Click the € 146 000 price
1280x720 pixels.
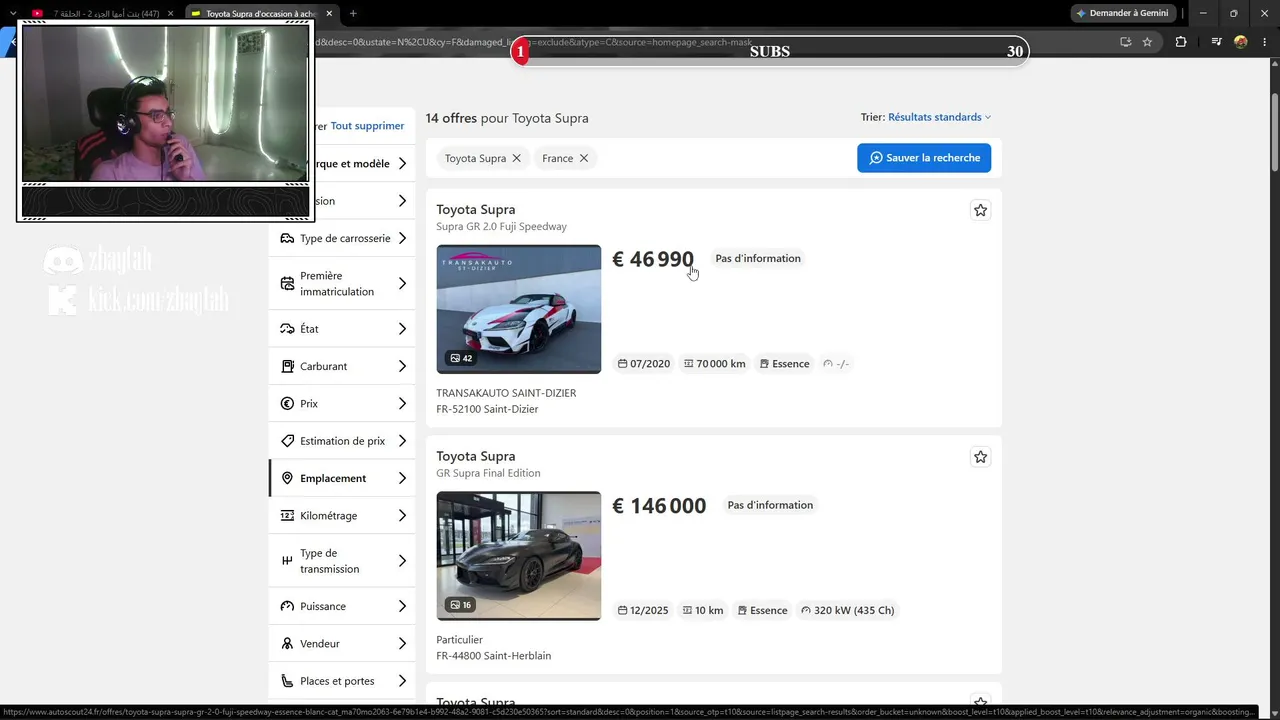[659, 506]
